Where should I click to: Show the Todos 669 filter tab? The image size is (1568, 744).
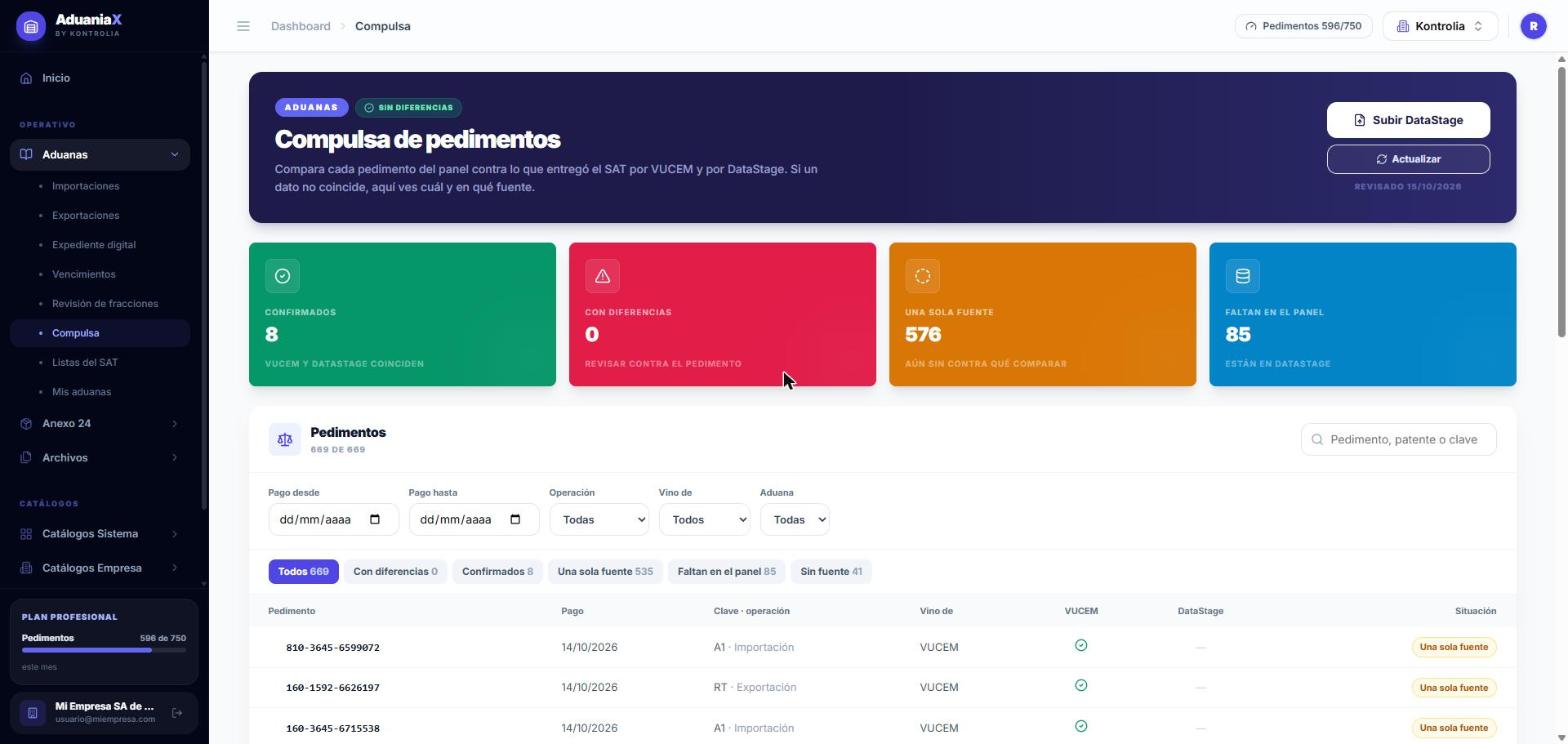coord(303,572)
